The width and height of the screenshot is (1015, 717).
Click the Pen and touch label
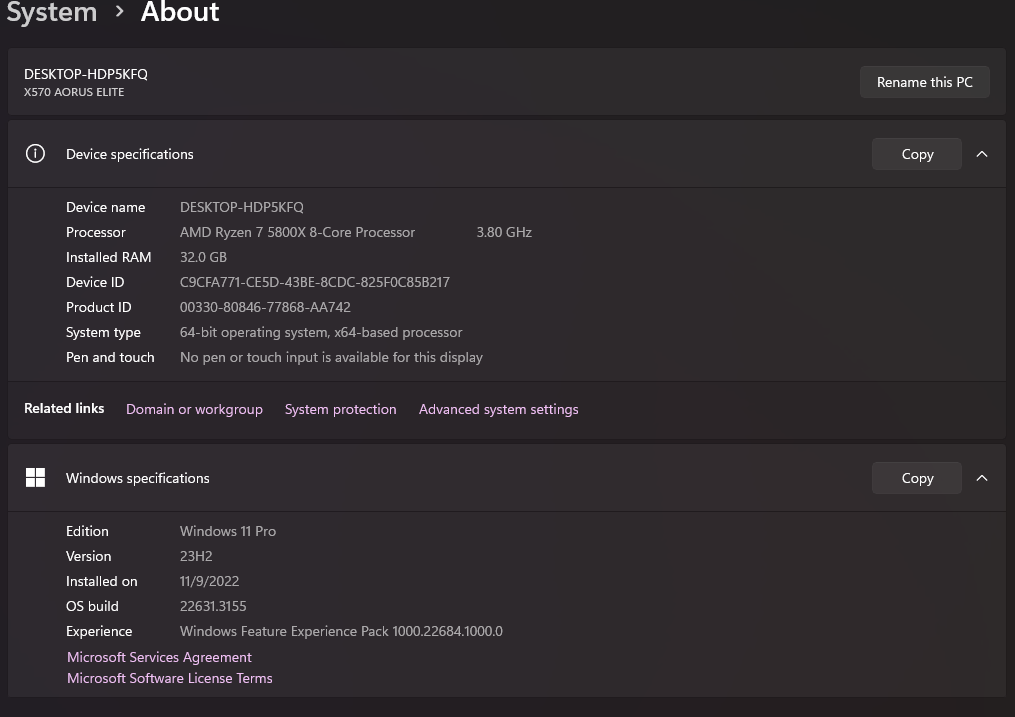click(110, 357)
